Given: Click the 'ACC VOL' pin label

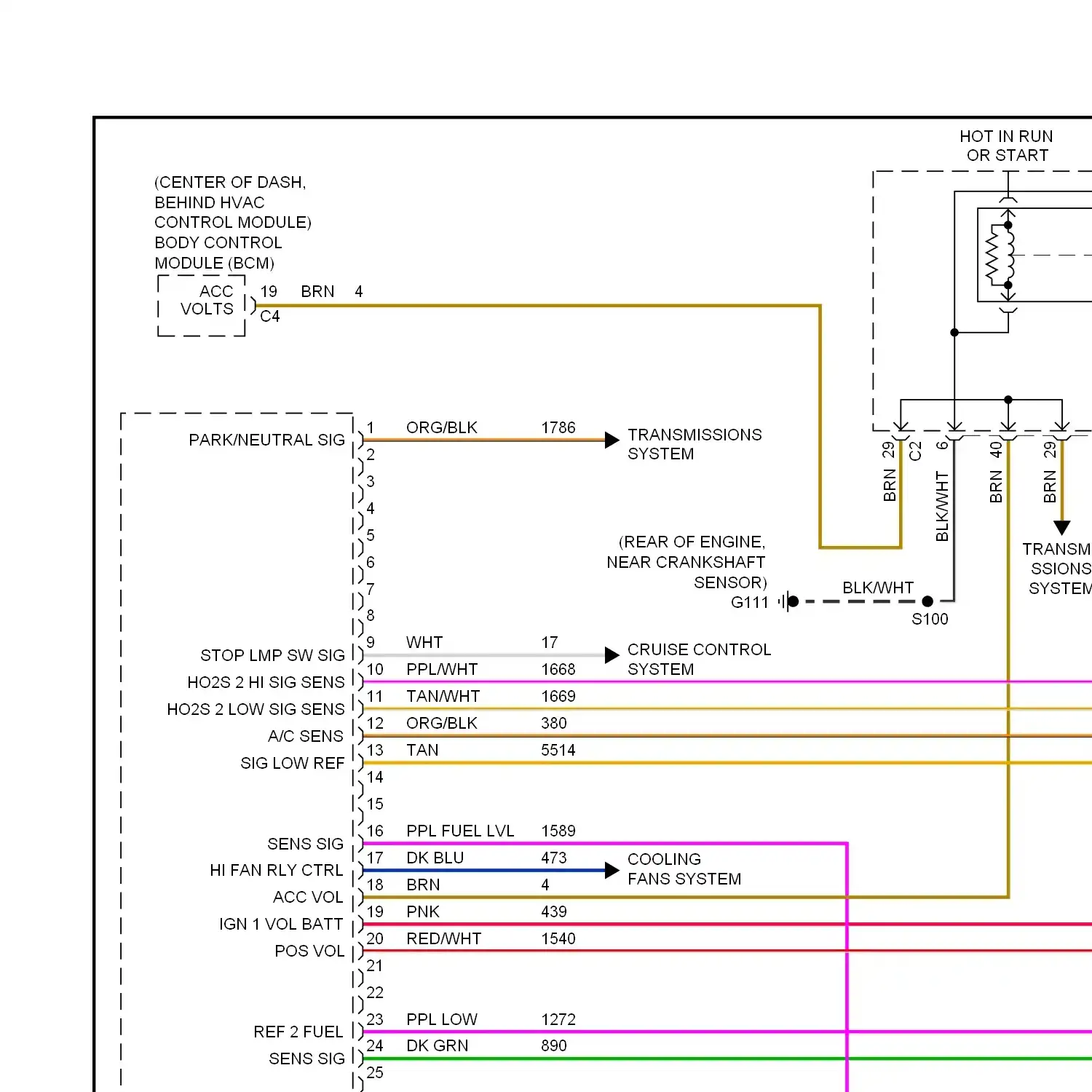Looking at the screenshot, I should pos(308,897).
